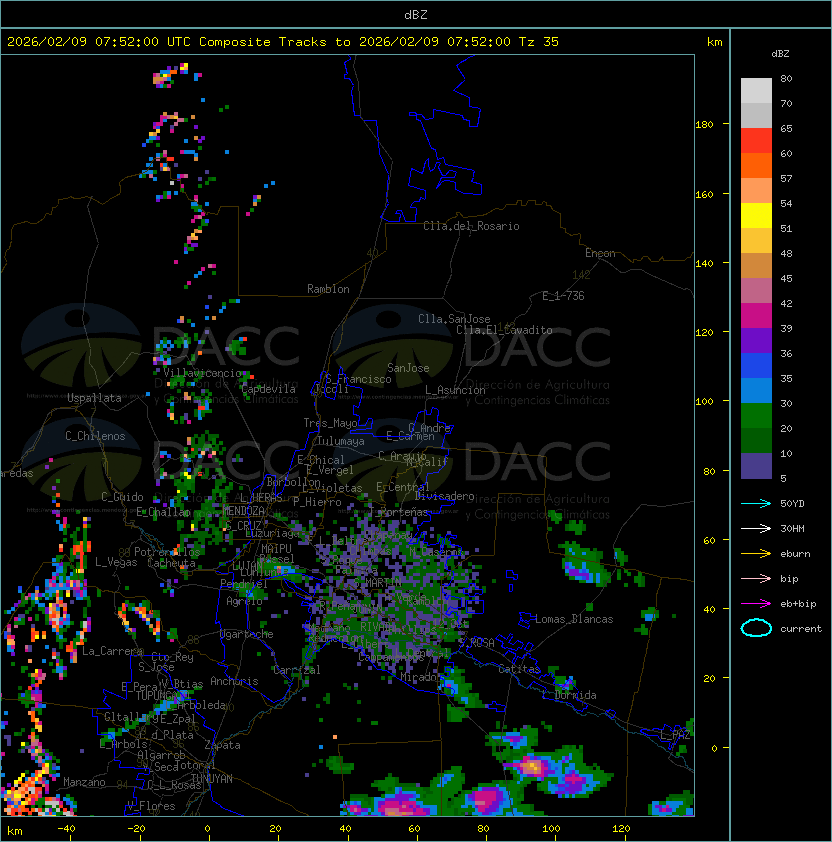The image size is (832, 842).
Task: Click the 'Ugarteche' map label
Action: [x=247, y=634]
